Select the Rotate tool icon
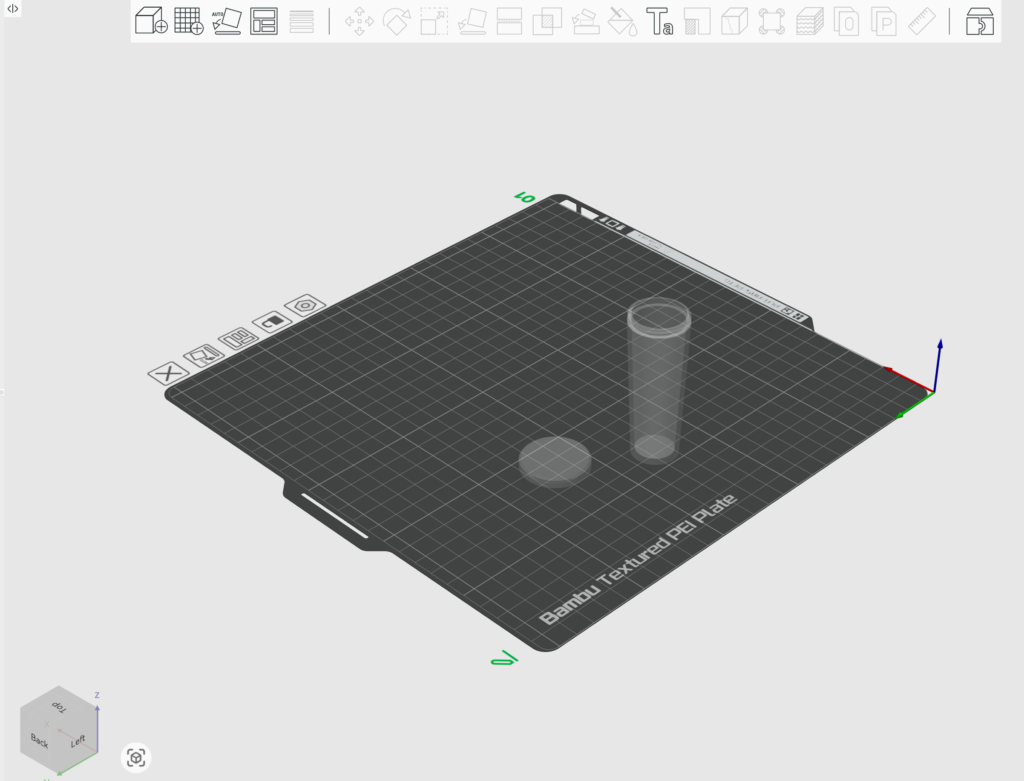1024x781 pixels. click(396, 21)
